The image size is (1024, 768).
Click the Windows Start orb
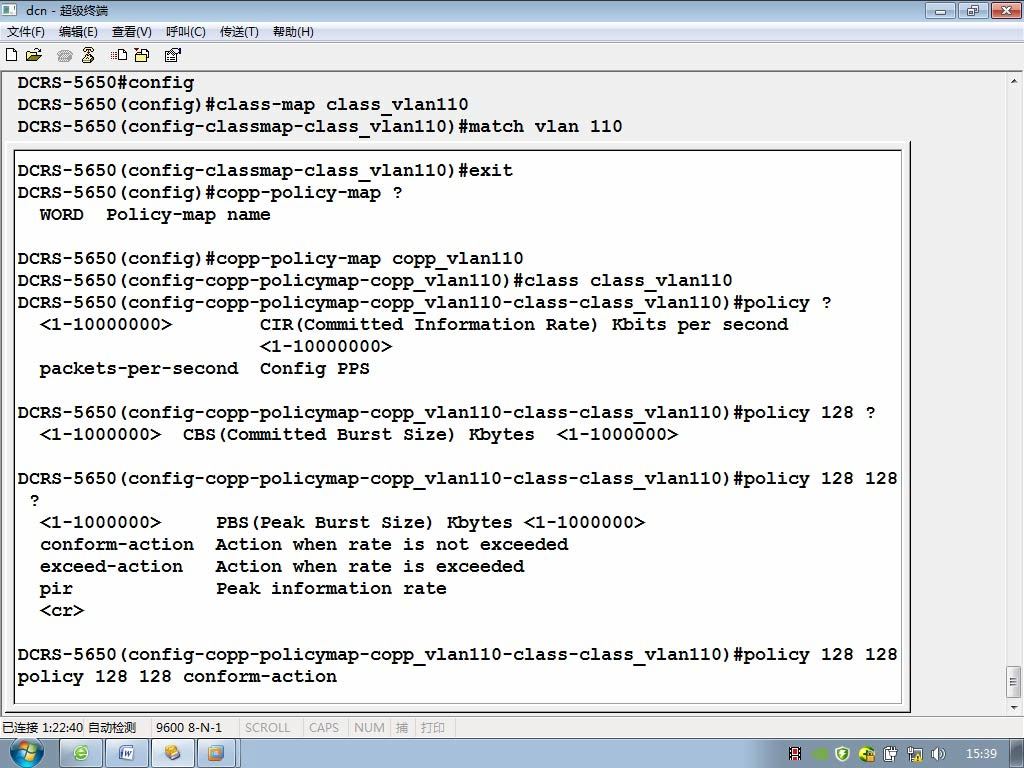[x=26, y=753]
